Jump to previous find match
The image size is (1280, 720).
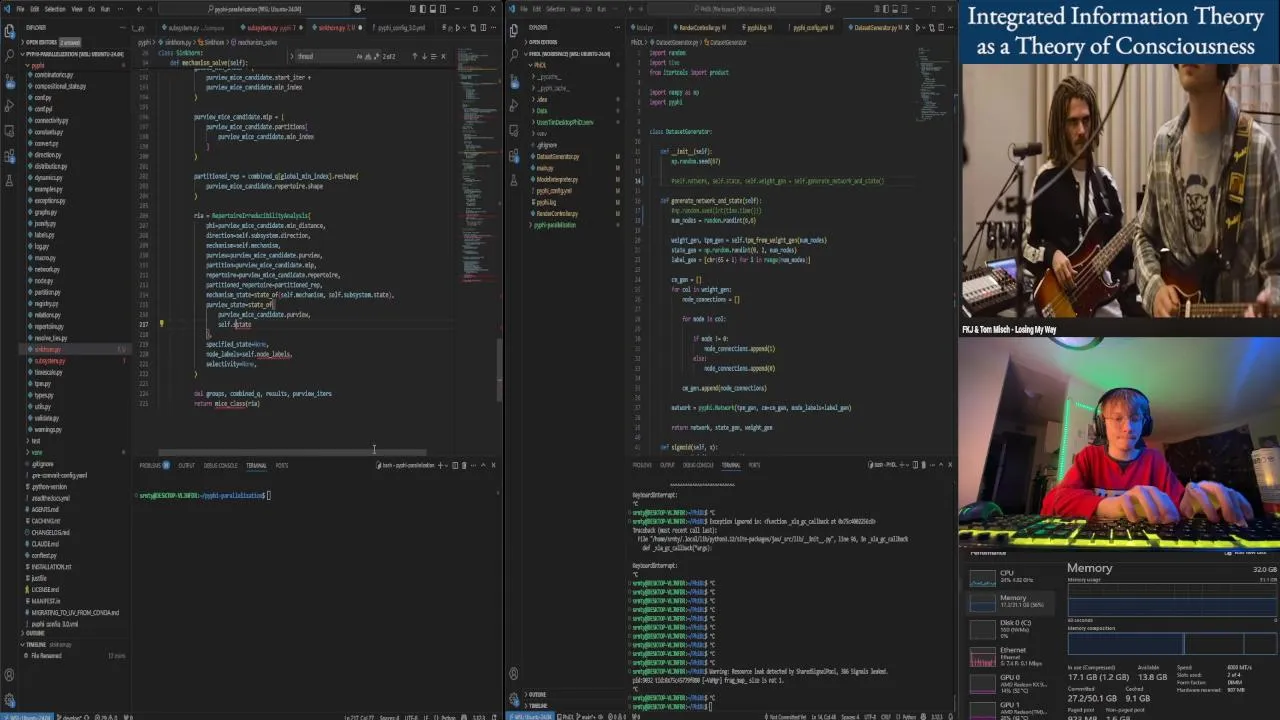pos(415,56)
